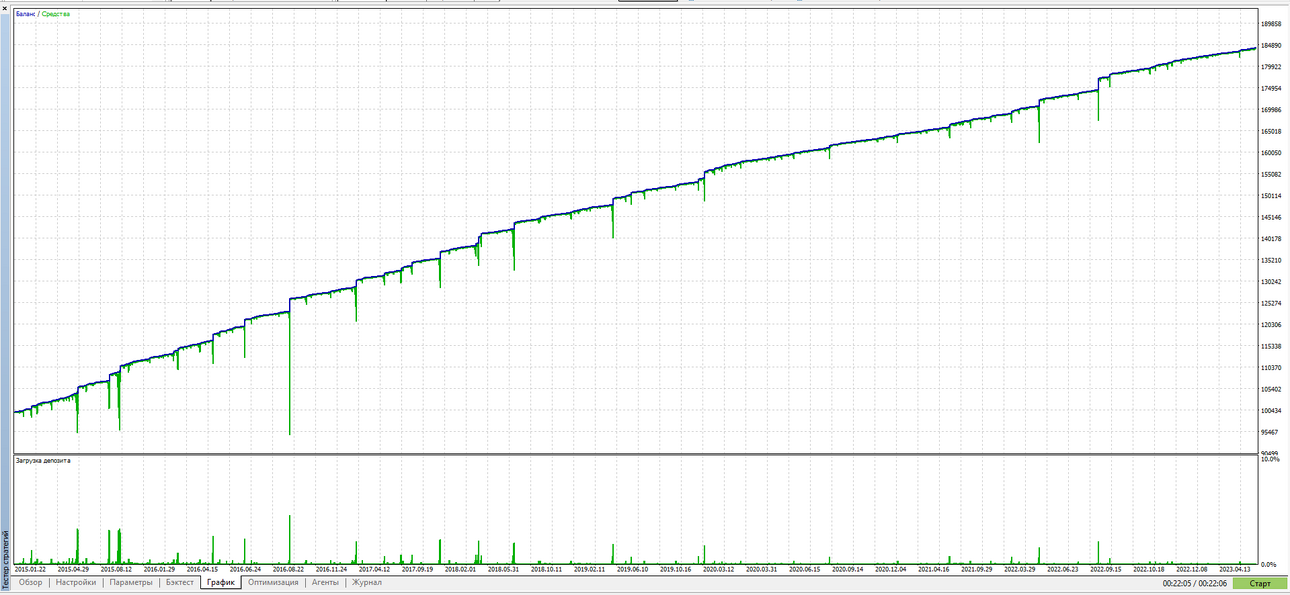Click the 2023.04.13 date label
This screenshot has width=1290, height=595.
[x=1234, y=569]
